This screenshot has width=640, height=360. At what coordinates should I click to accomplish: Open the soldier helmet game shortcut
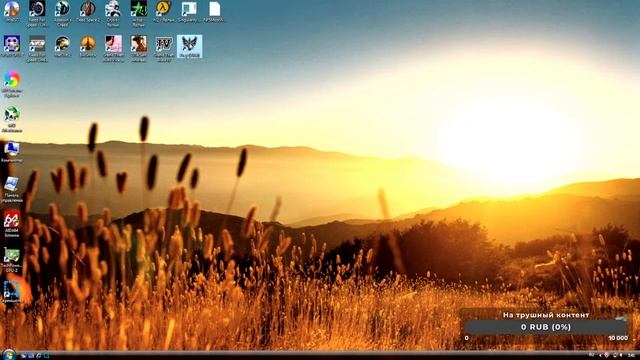click(x=62, y=47)
